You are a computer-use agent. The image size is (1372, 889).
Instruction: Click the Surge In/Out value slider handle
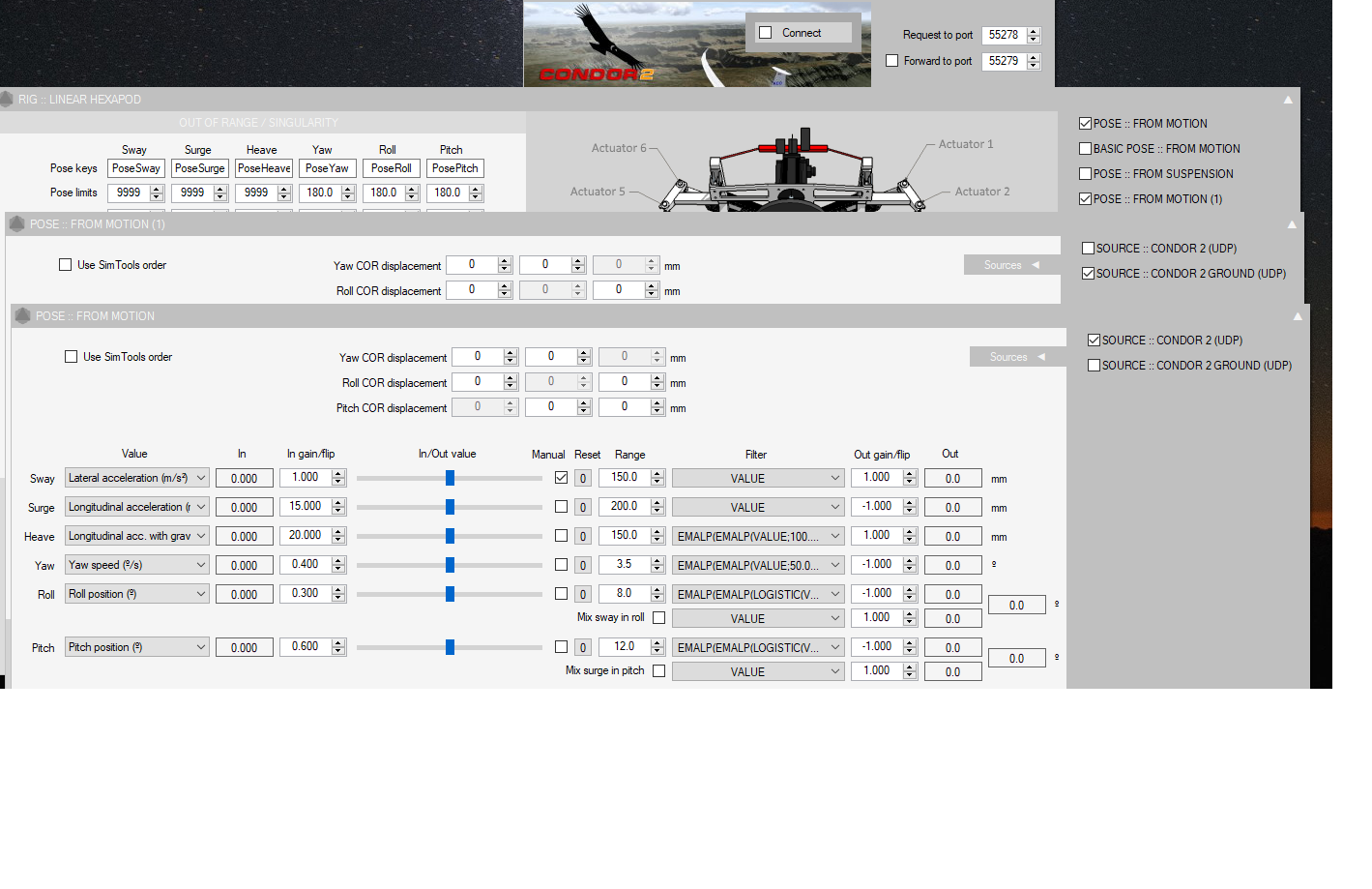pyautogui.click(x=450, y=508)
